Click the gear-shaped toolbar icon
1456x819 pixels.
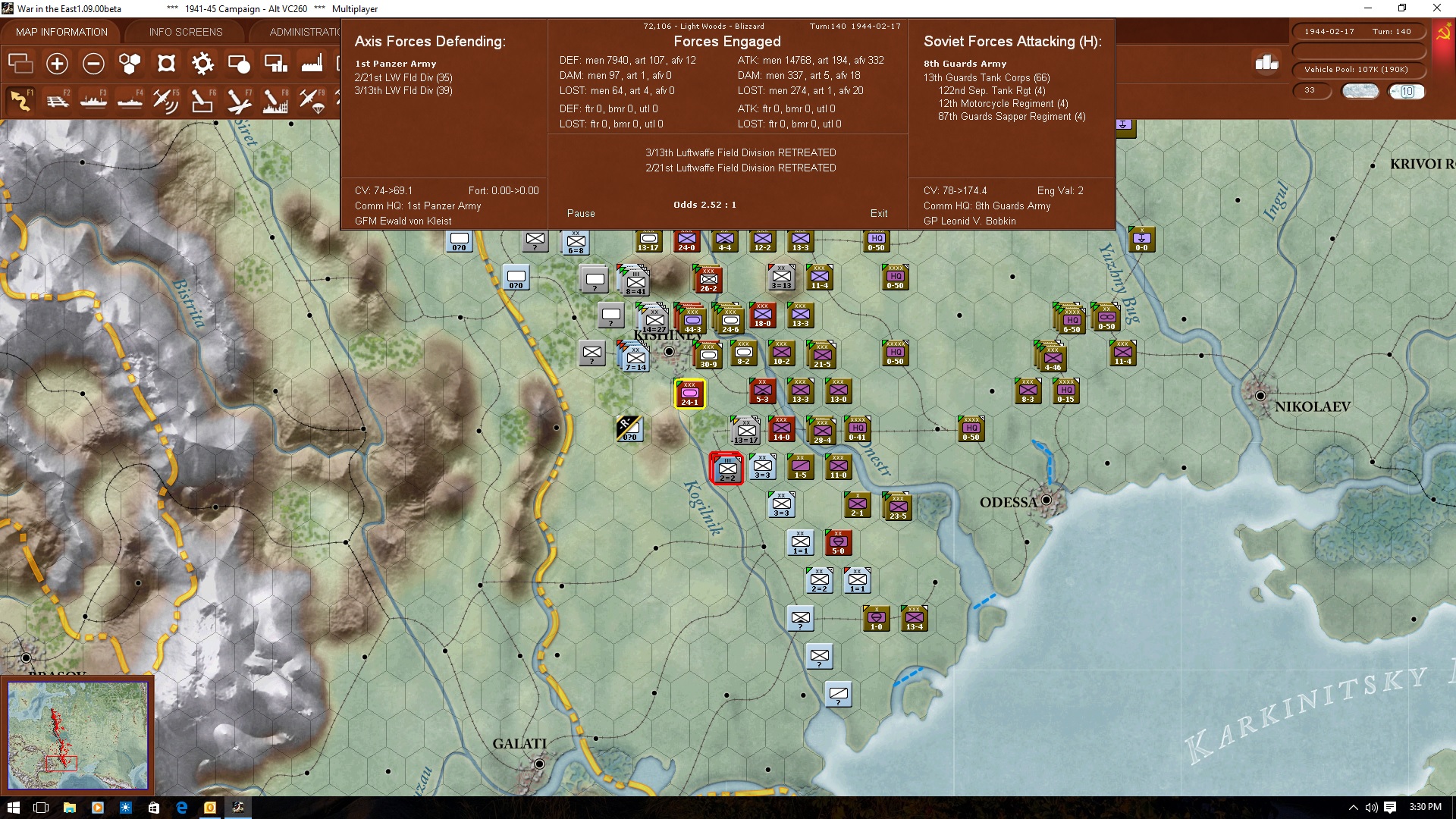202,64
